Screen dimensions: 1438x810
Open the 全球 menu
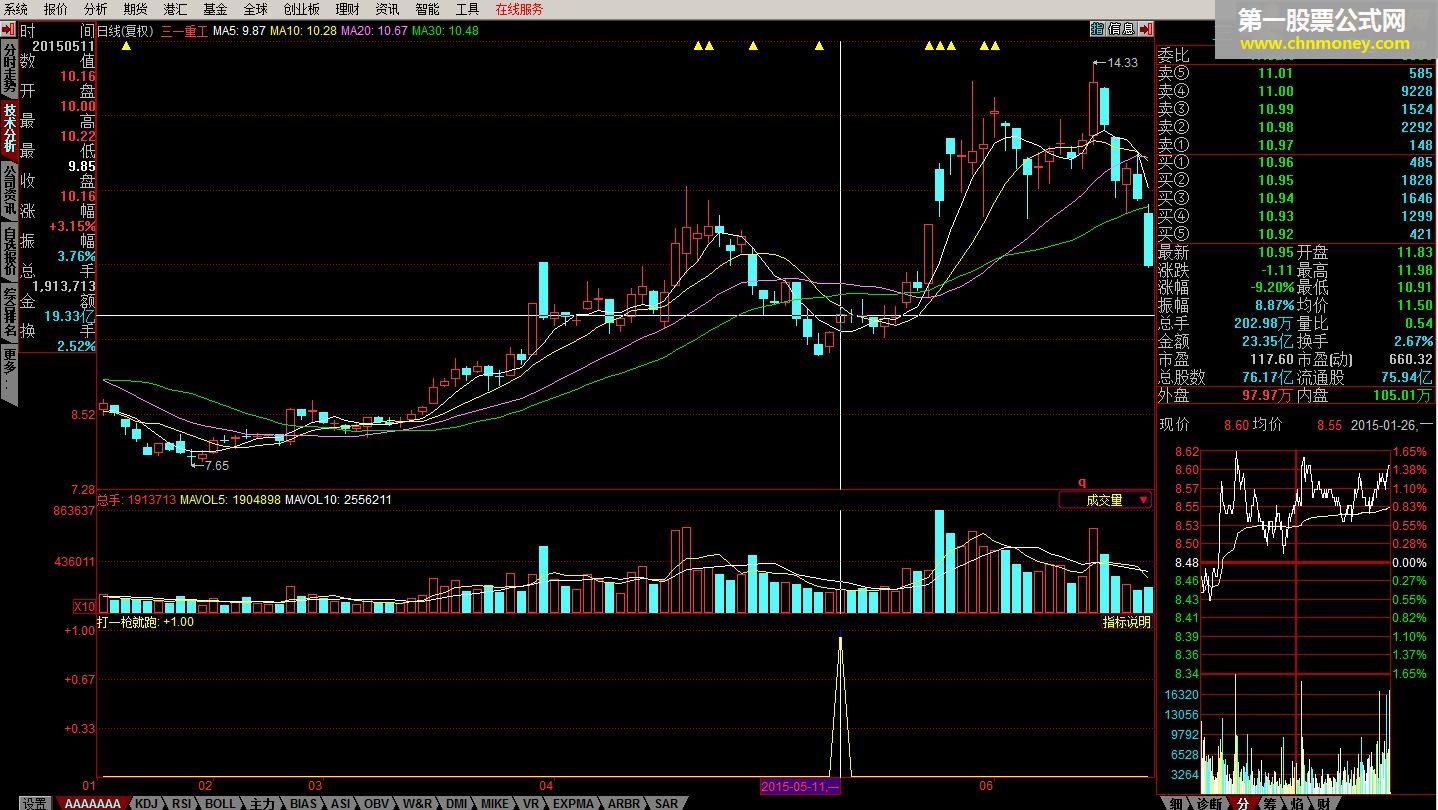coord(255,9)
